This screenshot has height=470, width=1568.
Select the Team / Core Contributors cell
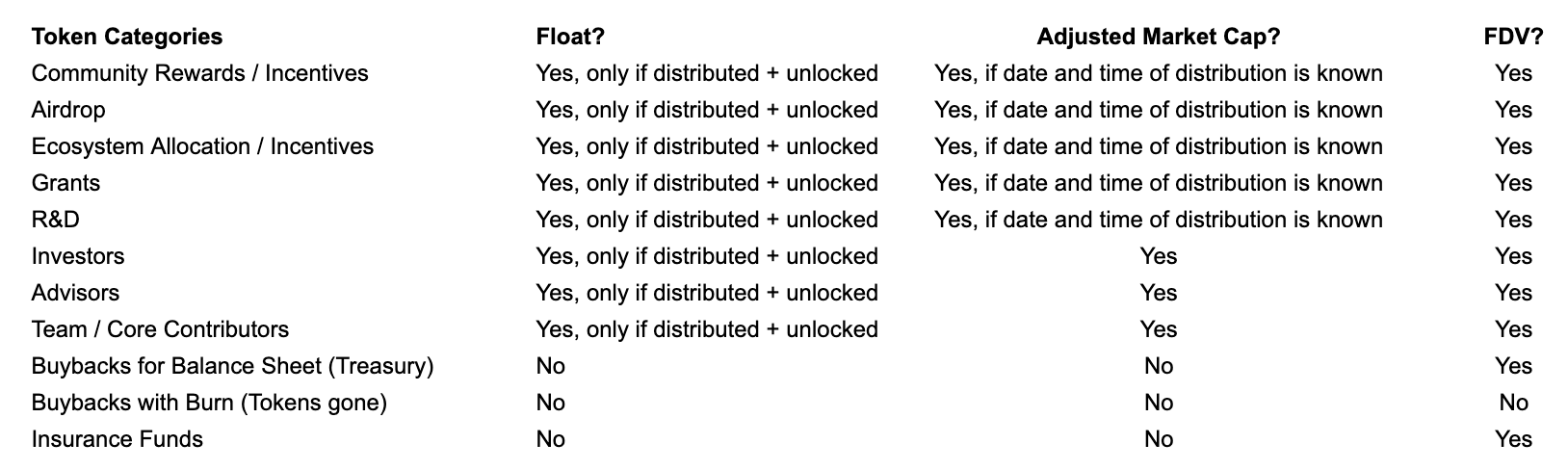(160, 329)
